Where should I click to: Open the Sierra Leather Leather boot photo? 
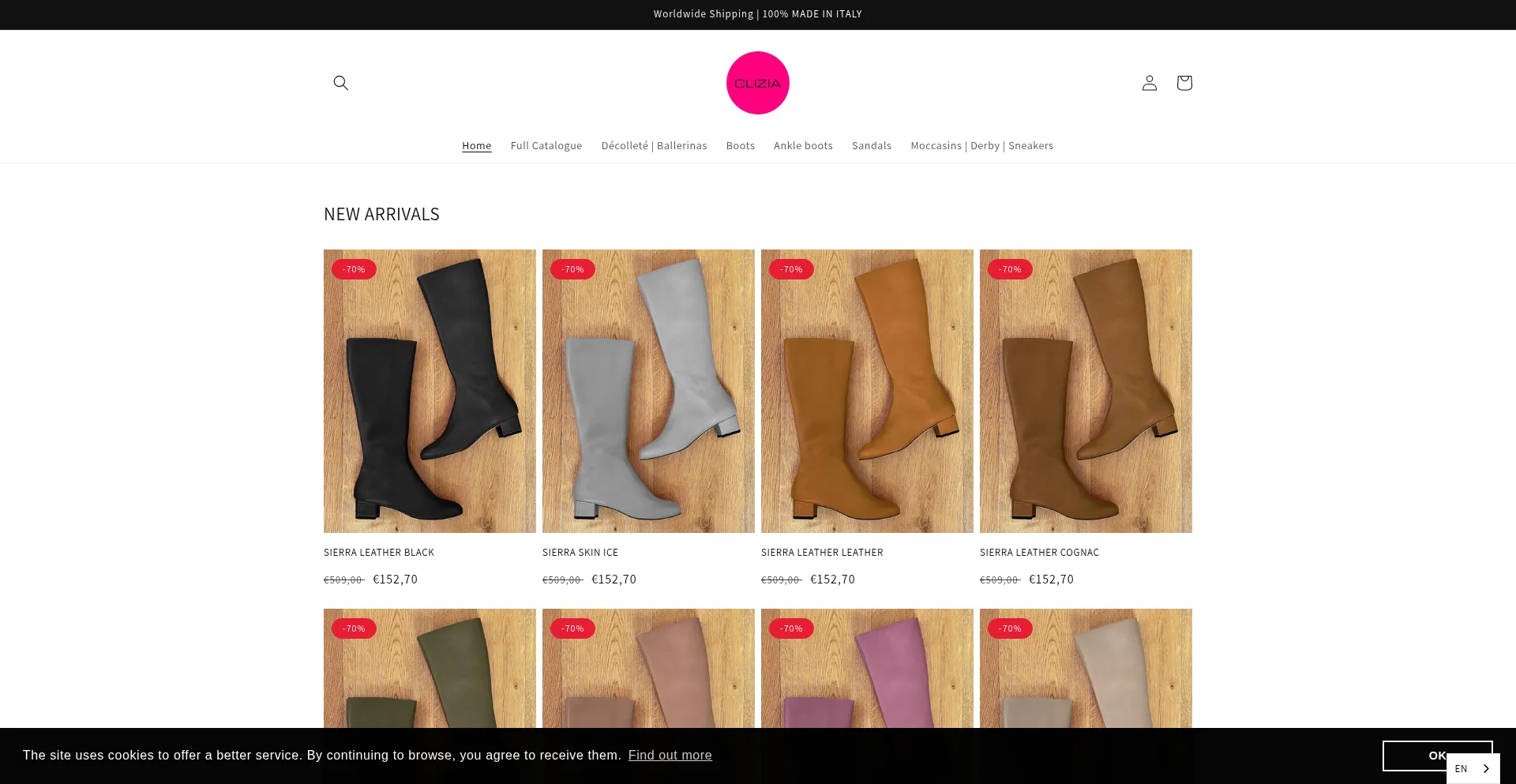867,391
